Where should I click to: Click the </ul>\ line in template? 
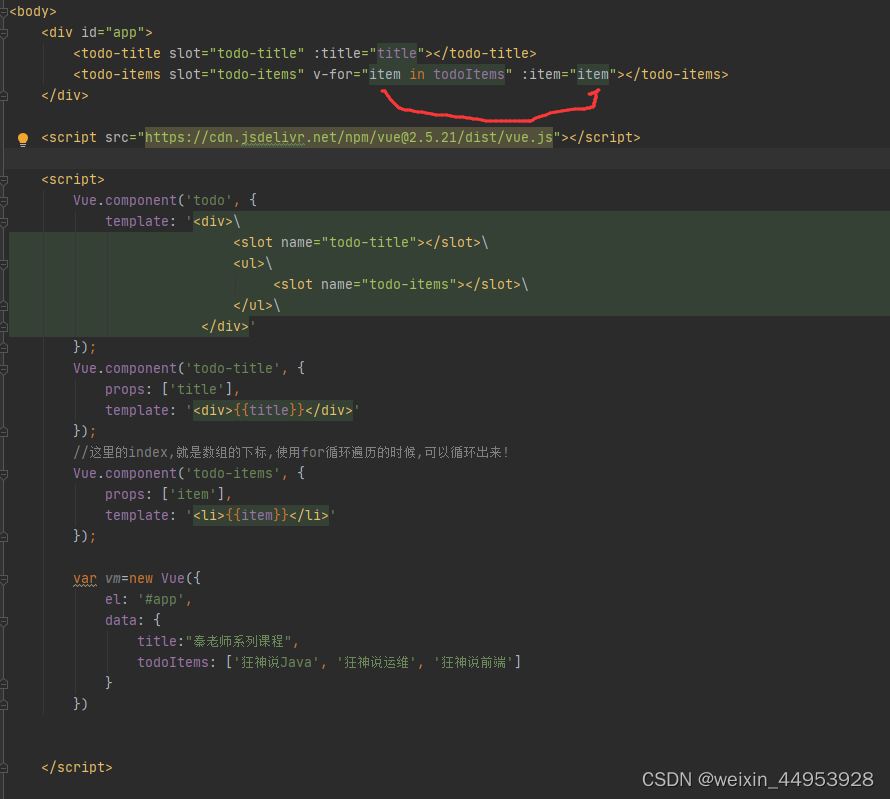[257, 306]
